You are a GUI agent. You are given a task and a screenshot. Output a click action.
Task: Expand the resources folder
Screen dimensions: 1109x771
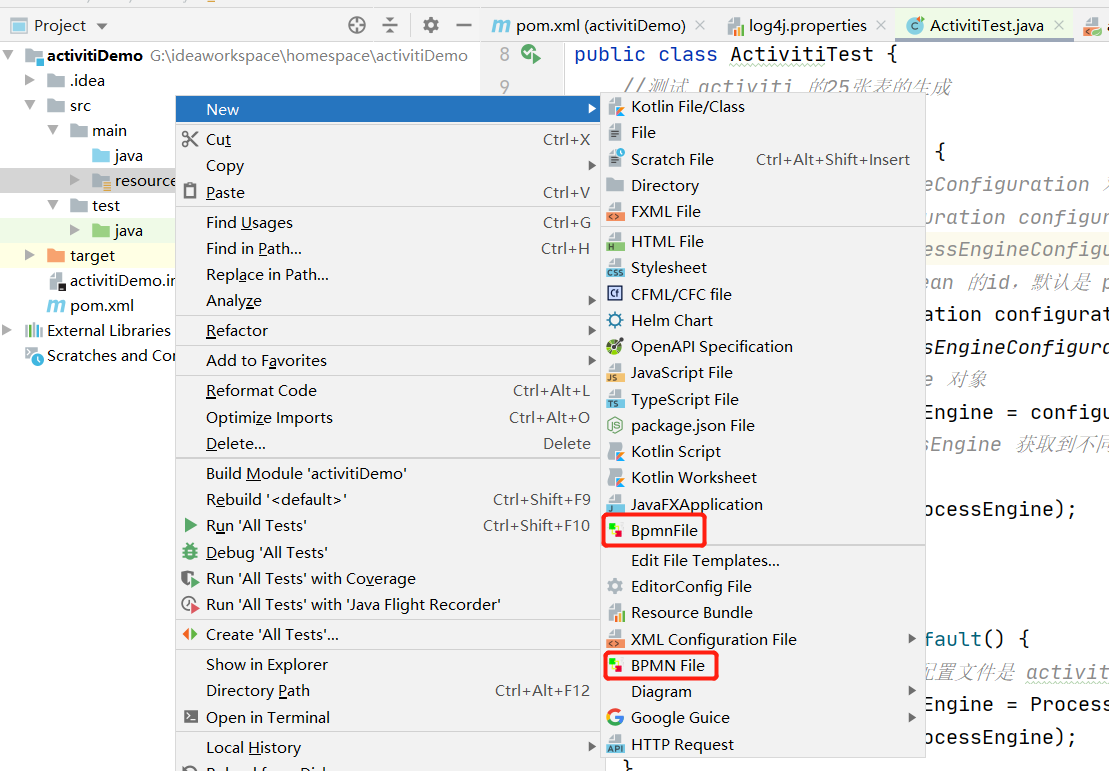pyautogui.click(x=75, y=180)
